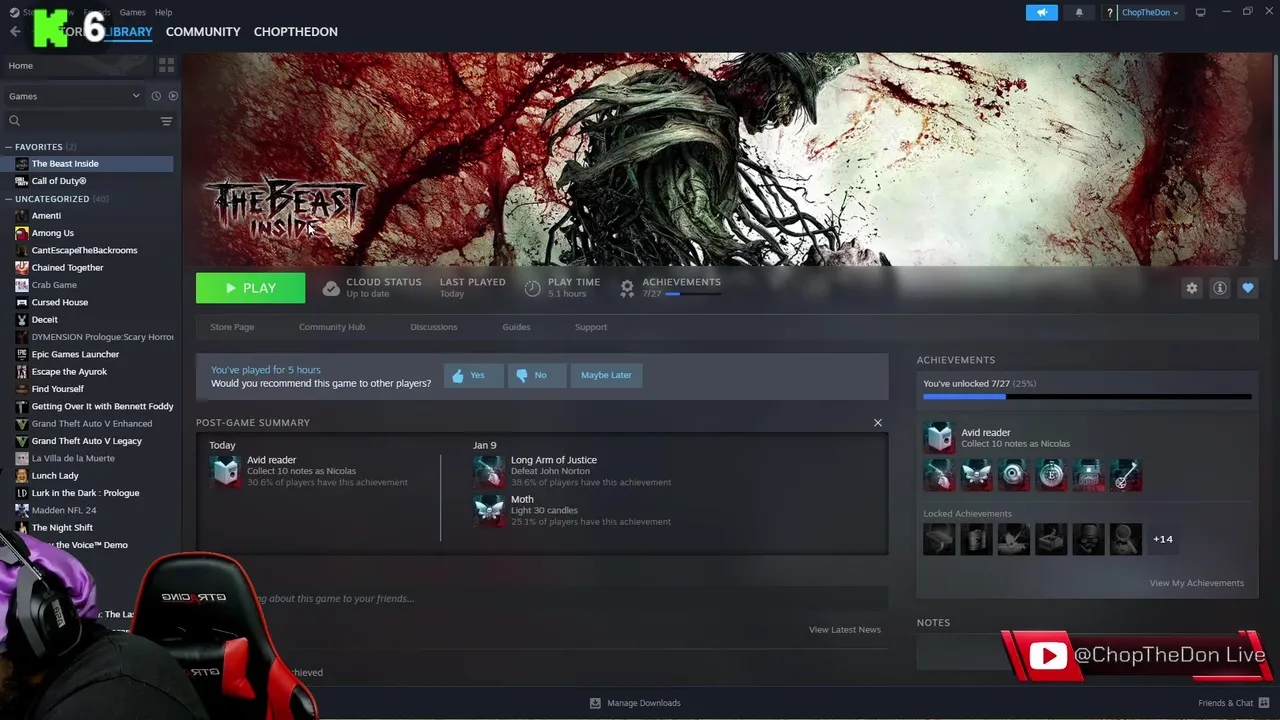Click the Home button in sidebar
Image resolution: width=1280 pixels, height=720 pixels.
coord(78,65)
